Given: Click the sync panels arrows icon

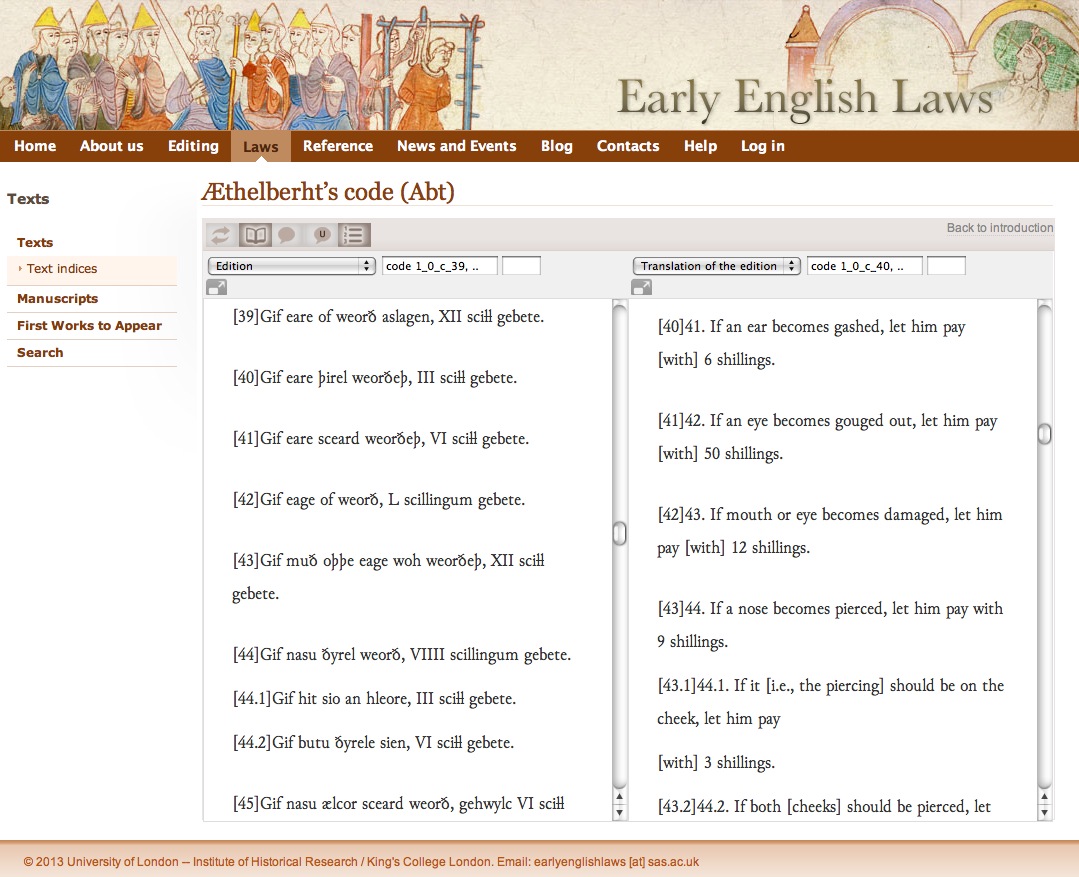Looking at the screenshot, I should (222, 235).
